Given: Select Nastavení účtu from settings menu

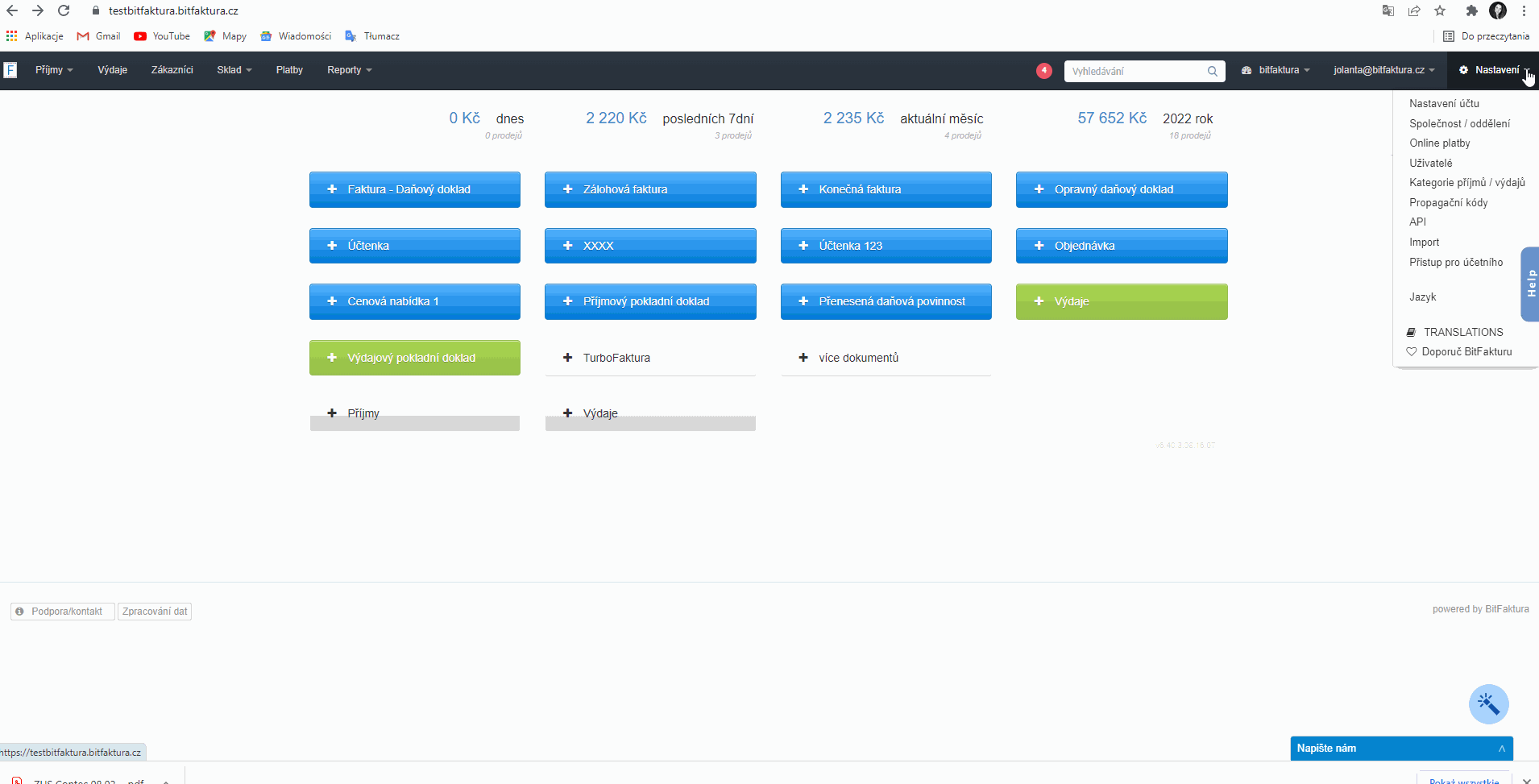Looking at the screenshot, I should [1444, 104].
